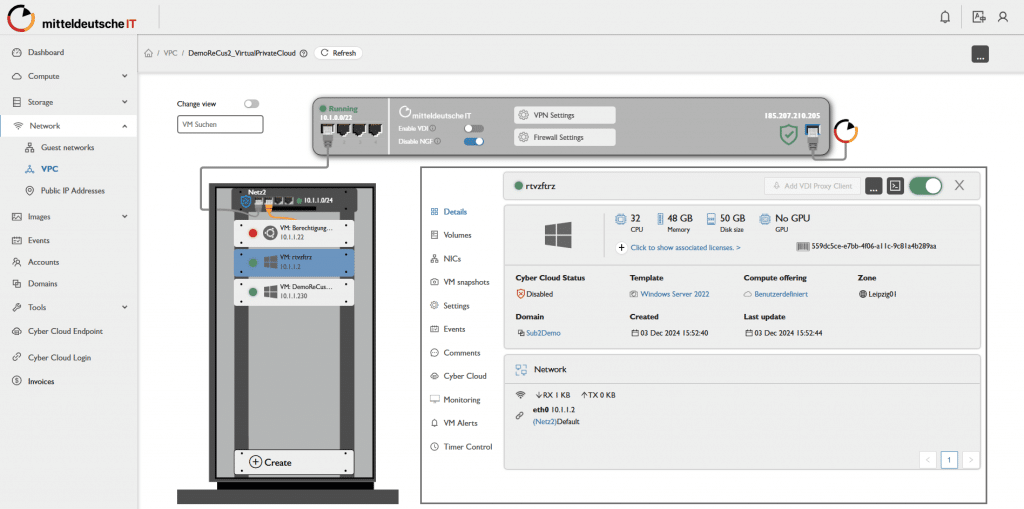
Task: Open the language translation icon
Action: click(978, 18)
